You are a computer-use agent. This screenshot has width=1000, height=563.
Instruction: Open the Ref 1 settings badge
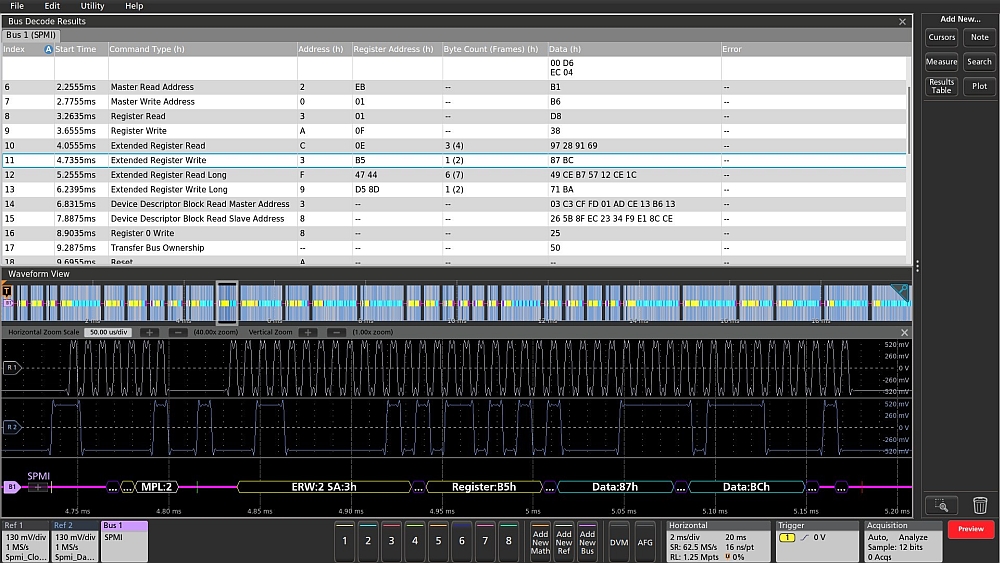[x=24, y=540]
